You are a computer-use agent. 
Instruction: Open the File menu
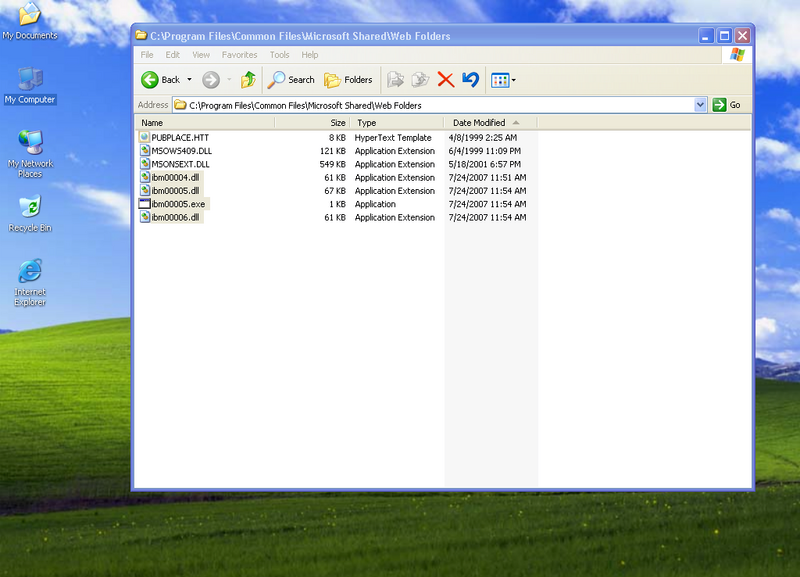tap(147, 55)
